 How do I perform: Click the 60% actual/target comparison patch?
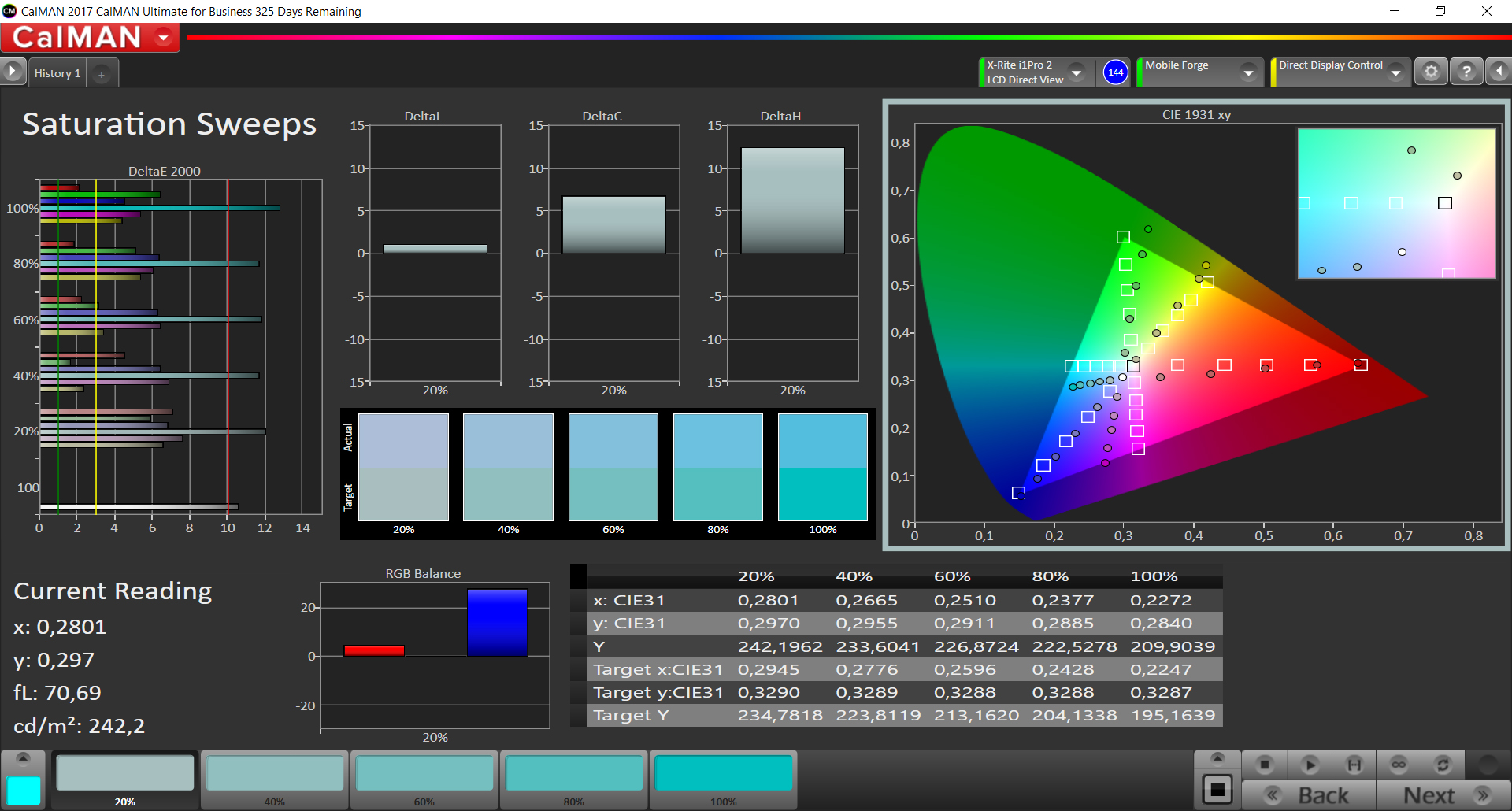click(x=613, y=467)
